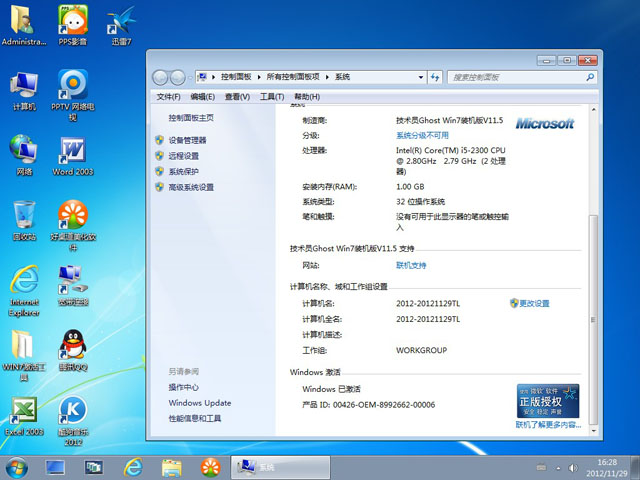640x480 pixels.
Task: Click the keyboard input tray icon
Action: [541, 467]
